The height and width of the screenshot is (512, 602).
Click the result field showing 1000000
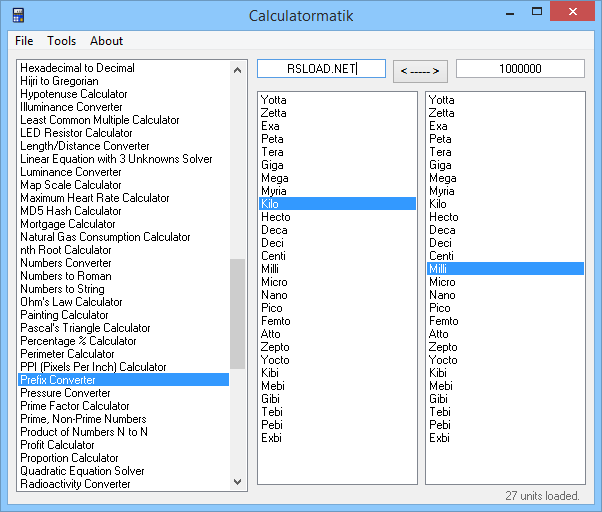click(520, 69)
